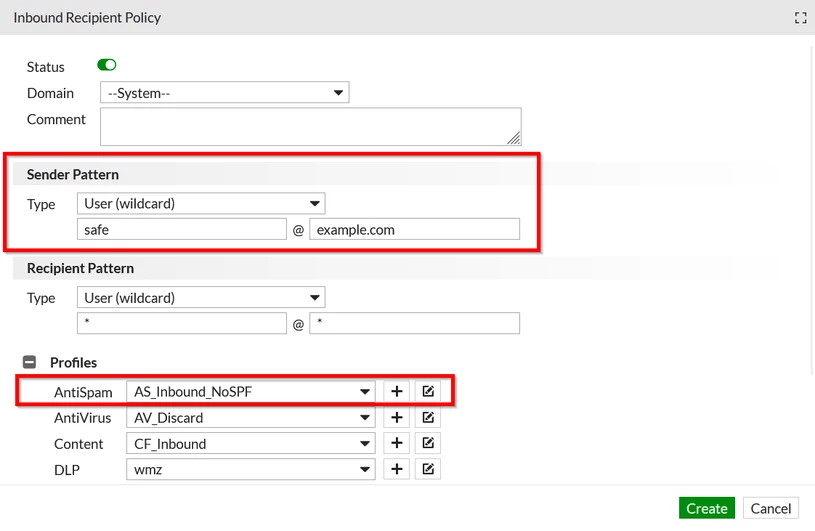
Task: Open the AntiSpam profile dropdown
Action: tap(251, 391)
